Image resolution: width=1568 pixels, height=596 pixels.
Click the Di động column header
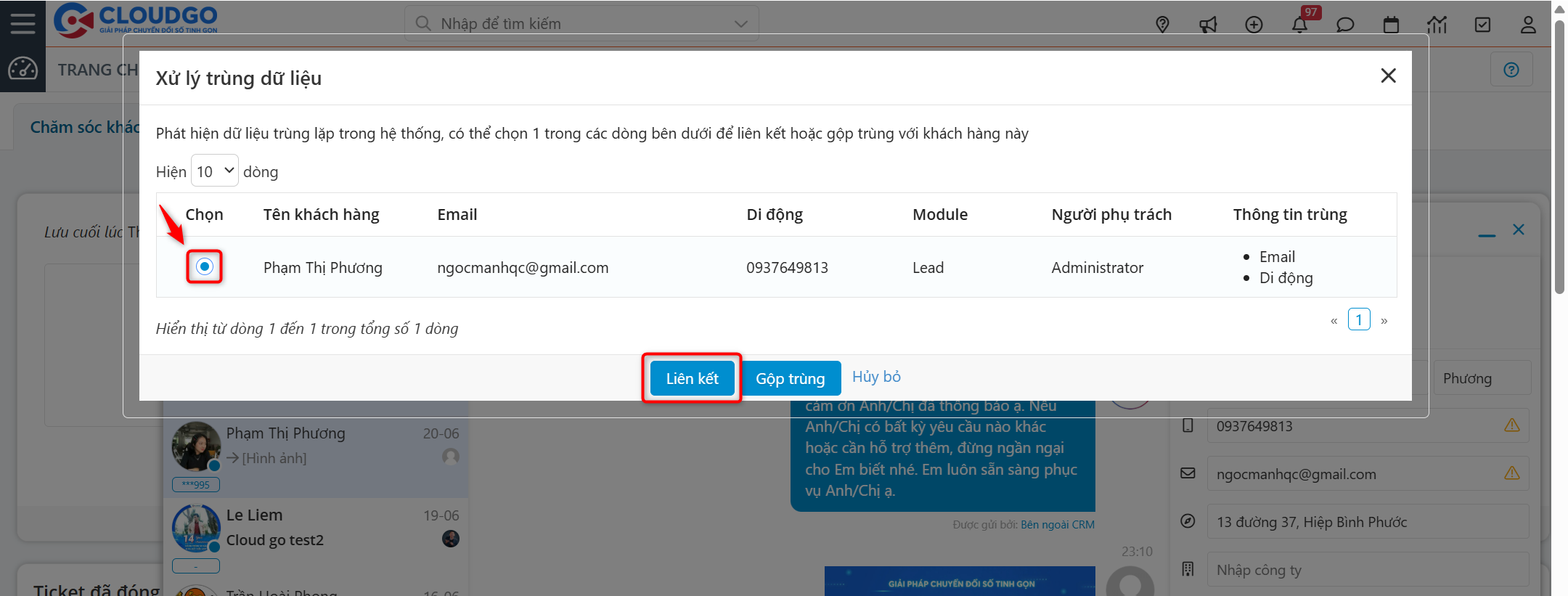click(x=775, y=214)
